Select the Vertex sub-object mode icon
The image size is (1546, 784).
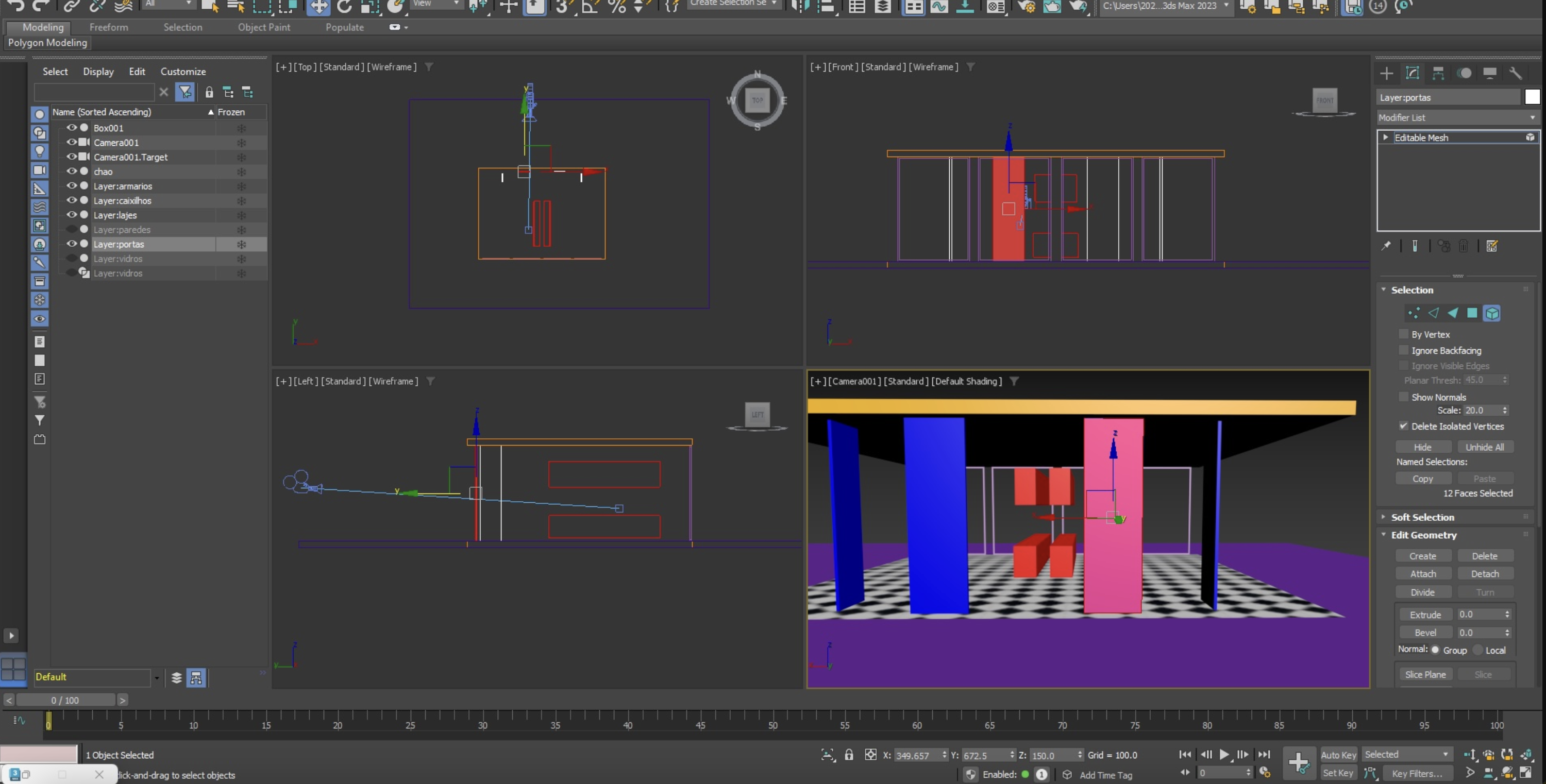1414,313
